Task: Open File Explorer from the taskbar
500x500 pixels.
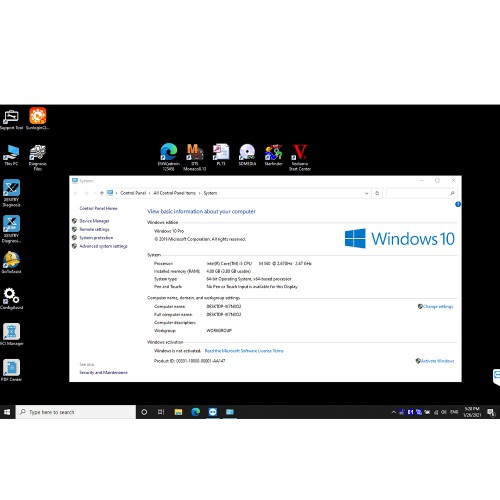Action: click(178, 412)
